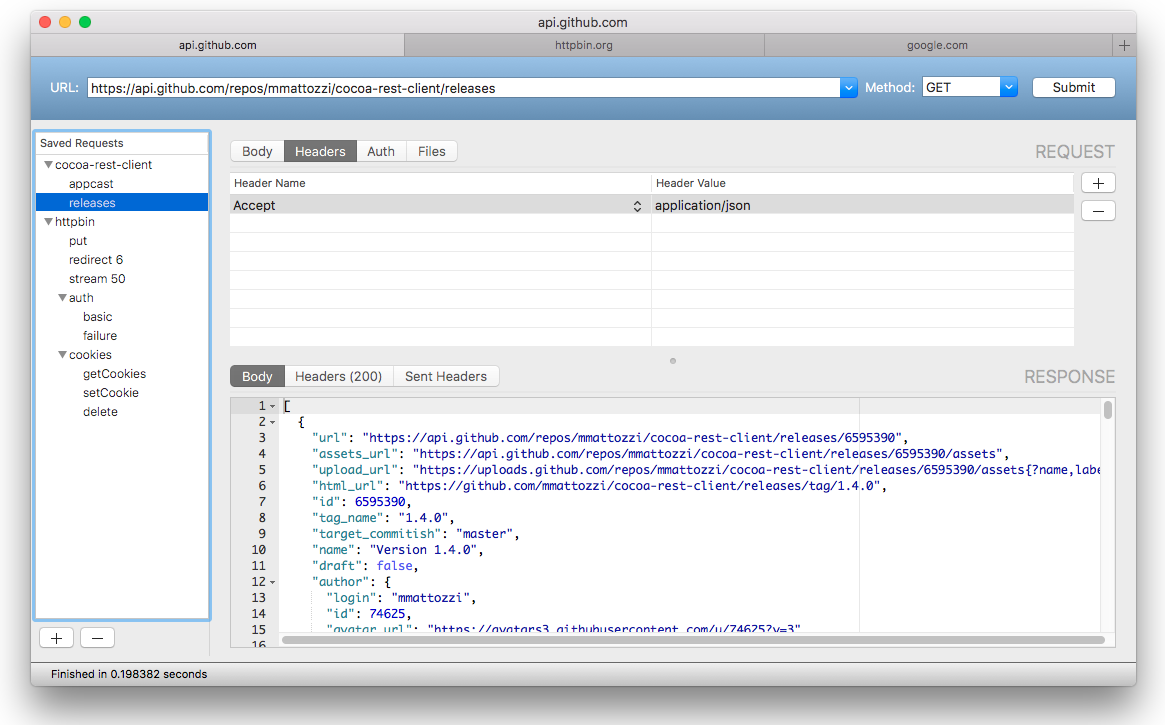The height and width of the screenshot is (725, 1165).
Task: Click the yellow minimize window button
Action: coord(65,22)
